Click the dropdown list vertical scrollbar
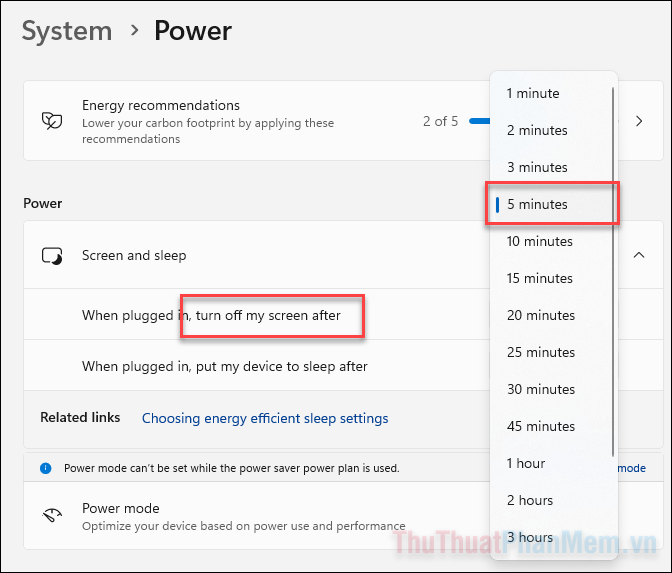The width and height of the screenshot is (672, 573). 613,272
